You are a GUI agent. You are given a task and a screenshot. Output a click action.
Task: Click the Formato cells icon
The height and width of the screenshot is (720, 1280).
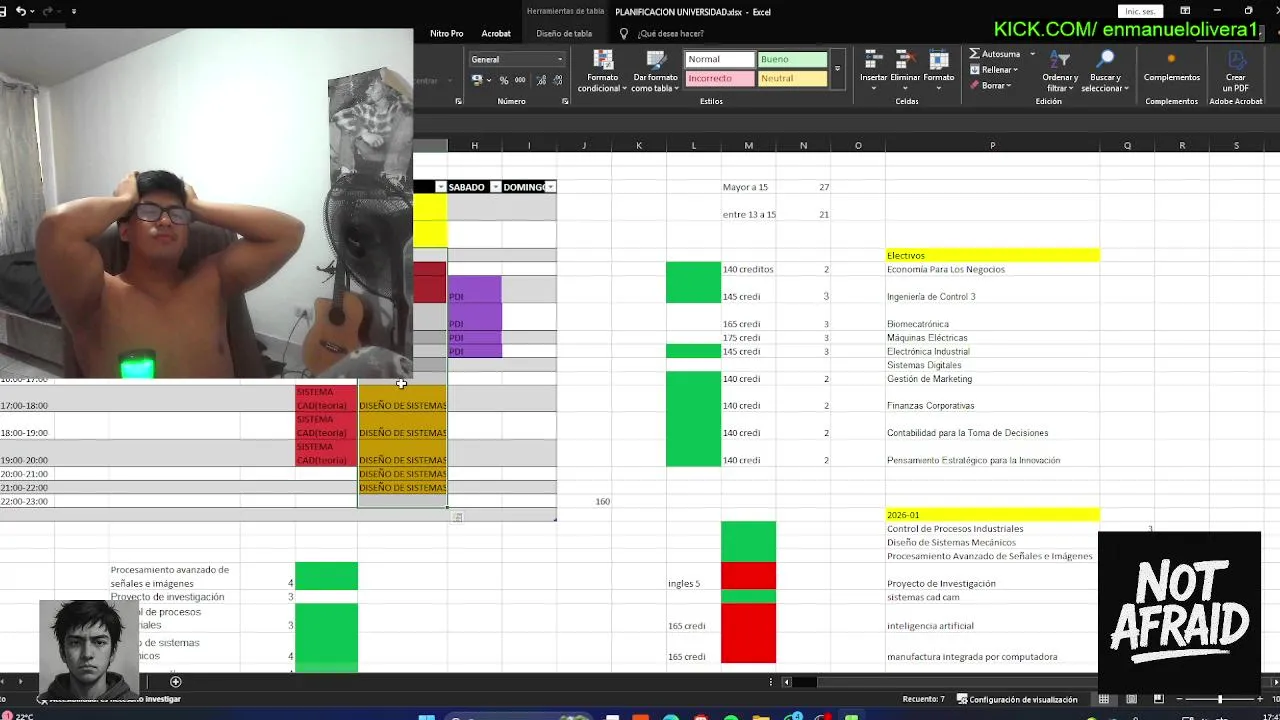tap(938, 60)
